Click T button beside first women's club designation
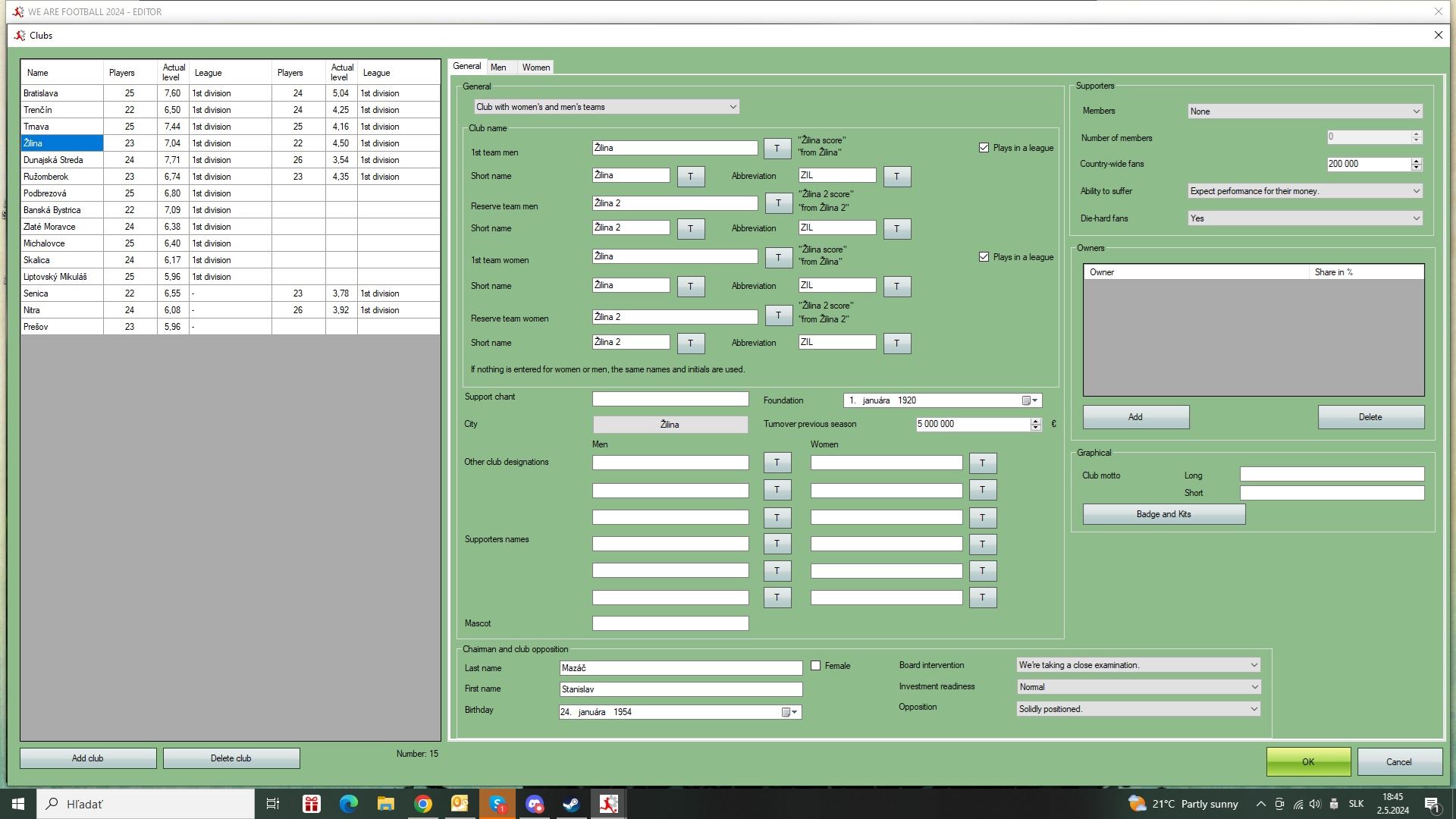The width and height of the screenshot is (1456, 819). pos(982,463)
